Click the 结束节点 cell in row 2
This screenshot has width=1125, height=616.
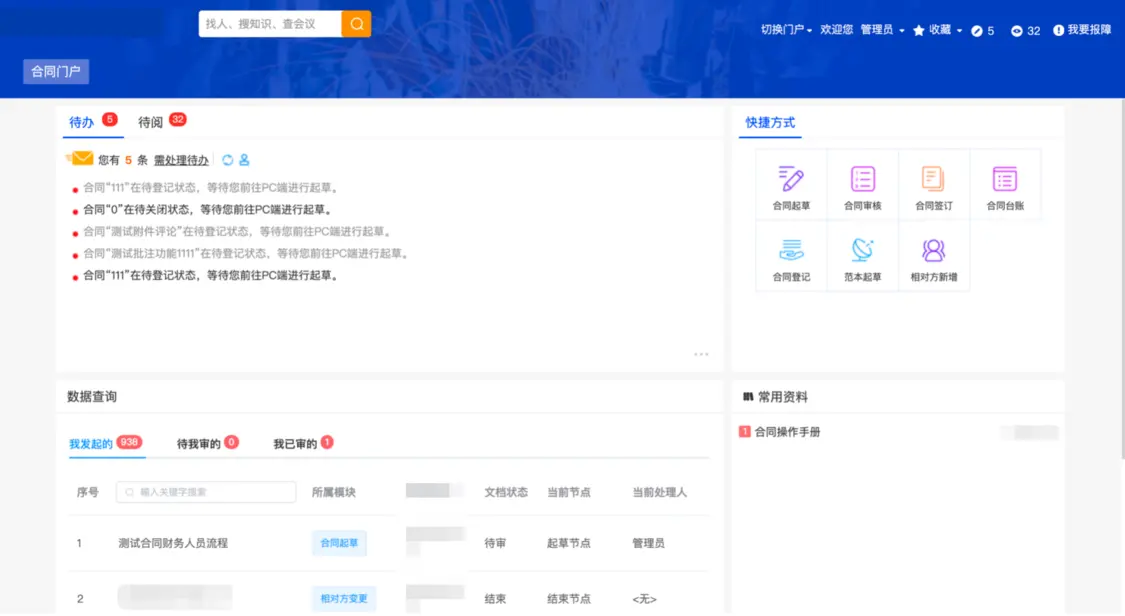point(568,598)
